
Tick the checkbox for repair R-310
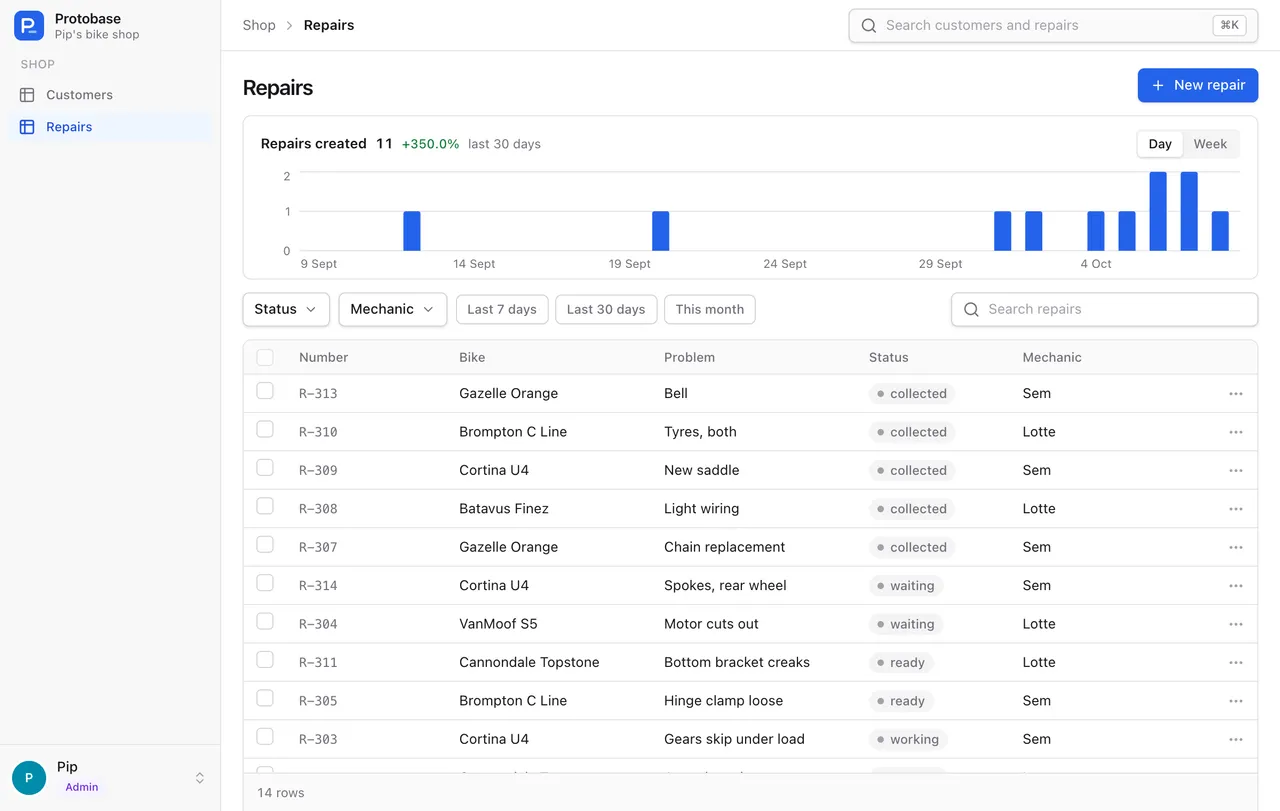[x=265, y=429]
